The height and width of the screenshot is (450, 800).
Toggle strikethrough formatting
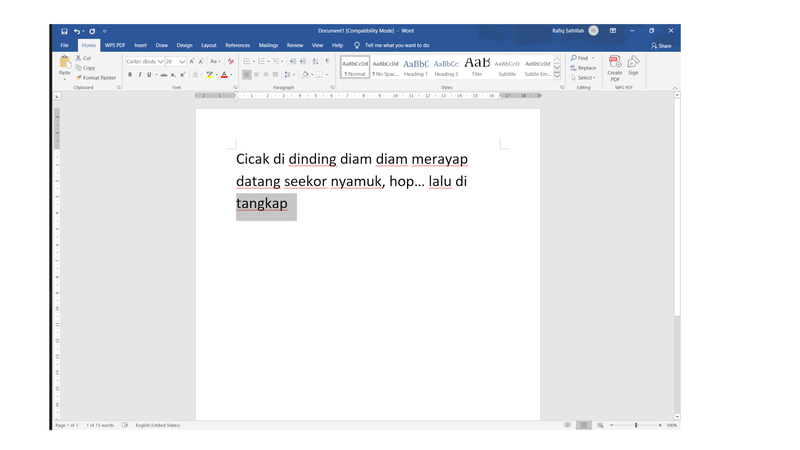(164, 75)
